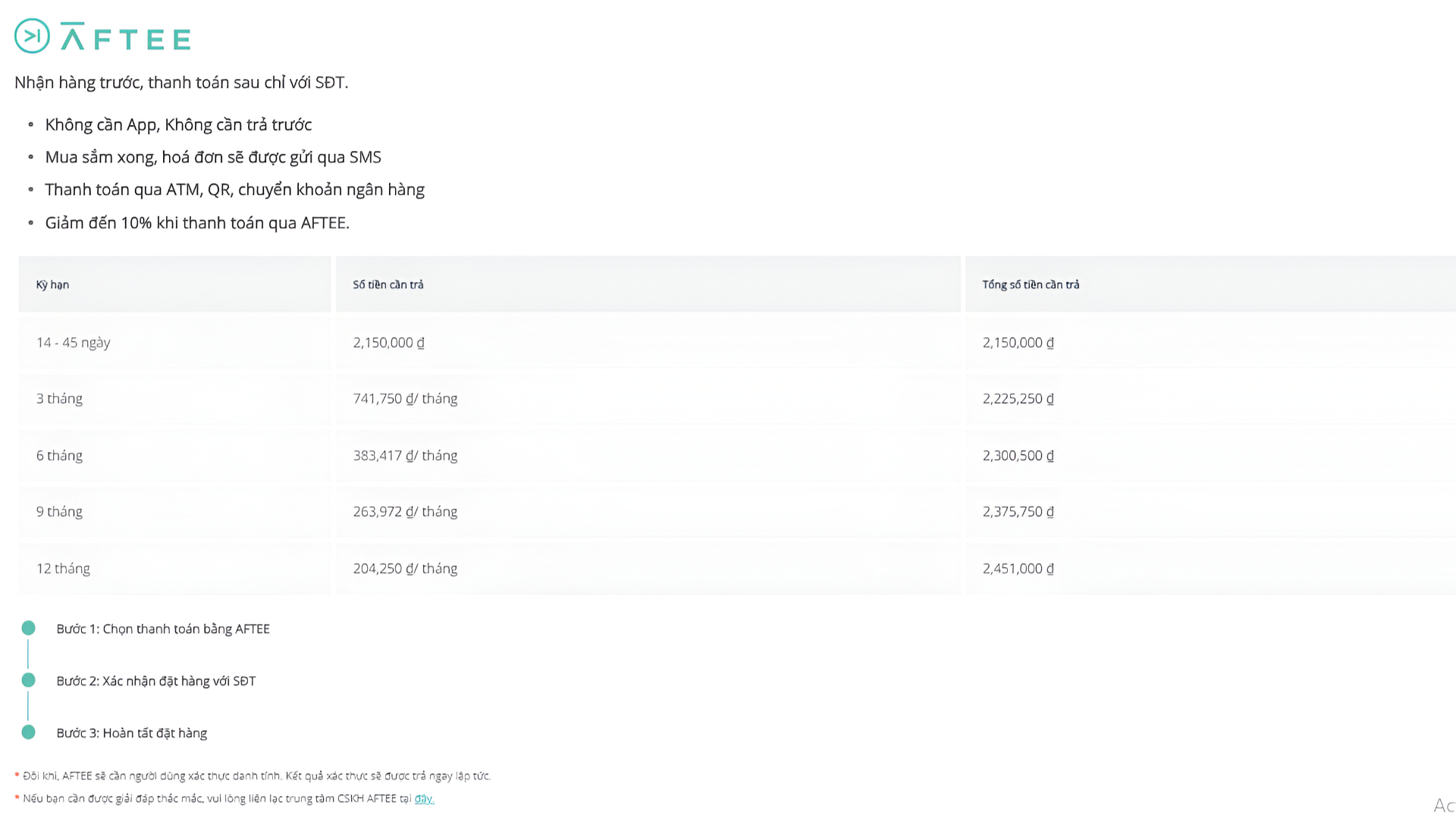Click Bước 1: Chọn thanh toán bằng AFTEE
The width and height of the screenshot is (1456, 819).
[x=163, y=629]
